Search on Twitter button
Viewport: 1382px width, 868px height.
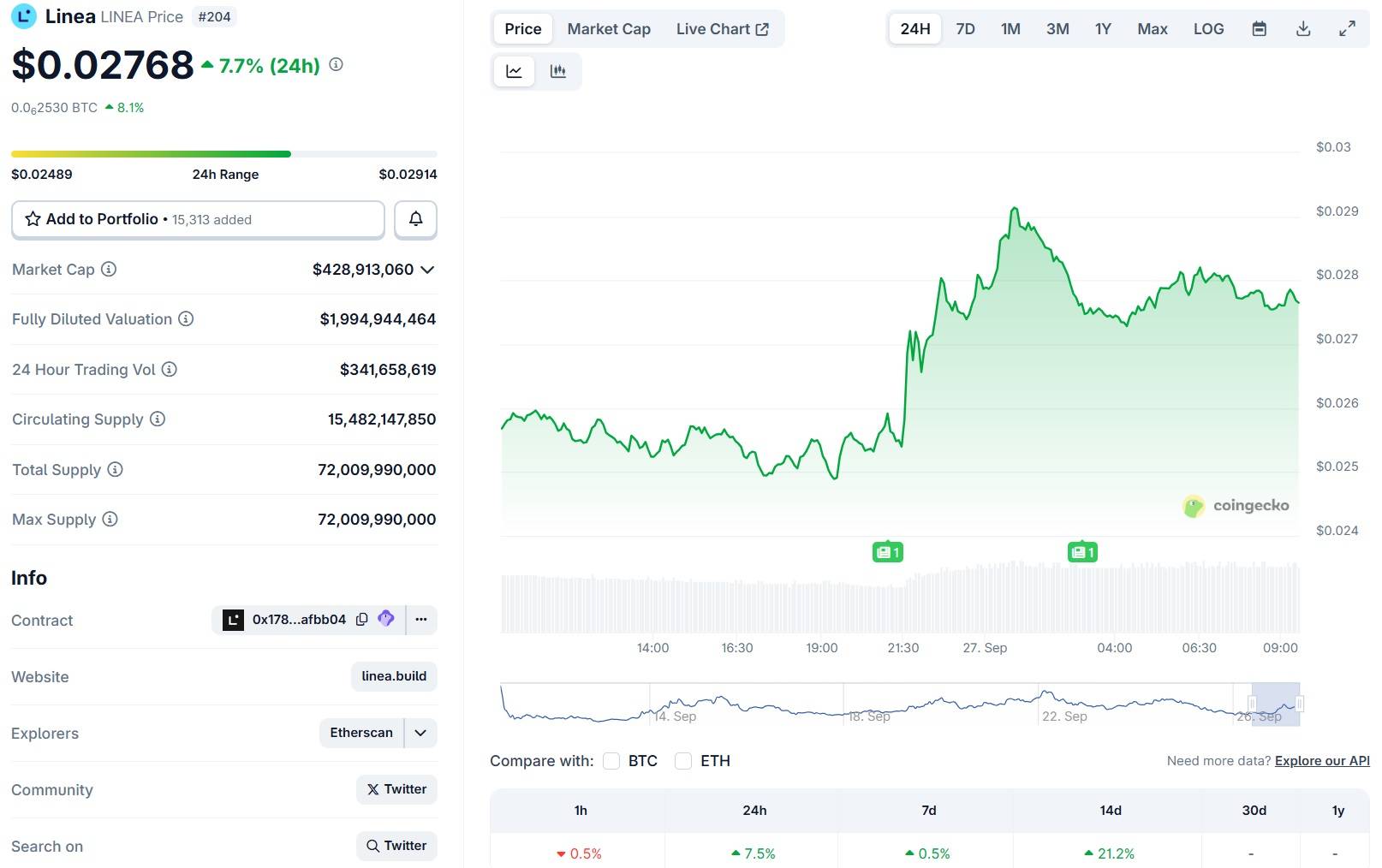[x=396, y=846]
